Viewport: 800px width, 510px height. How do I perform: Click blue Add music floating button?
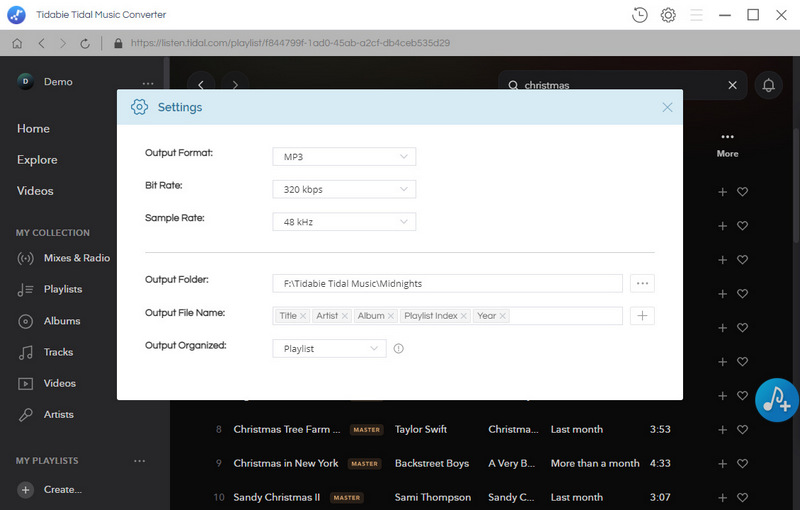[x=777, y=400]
